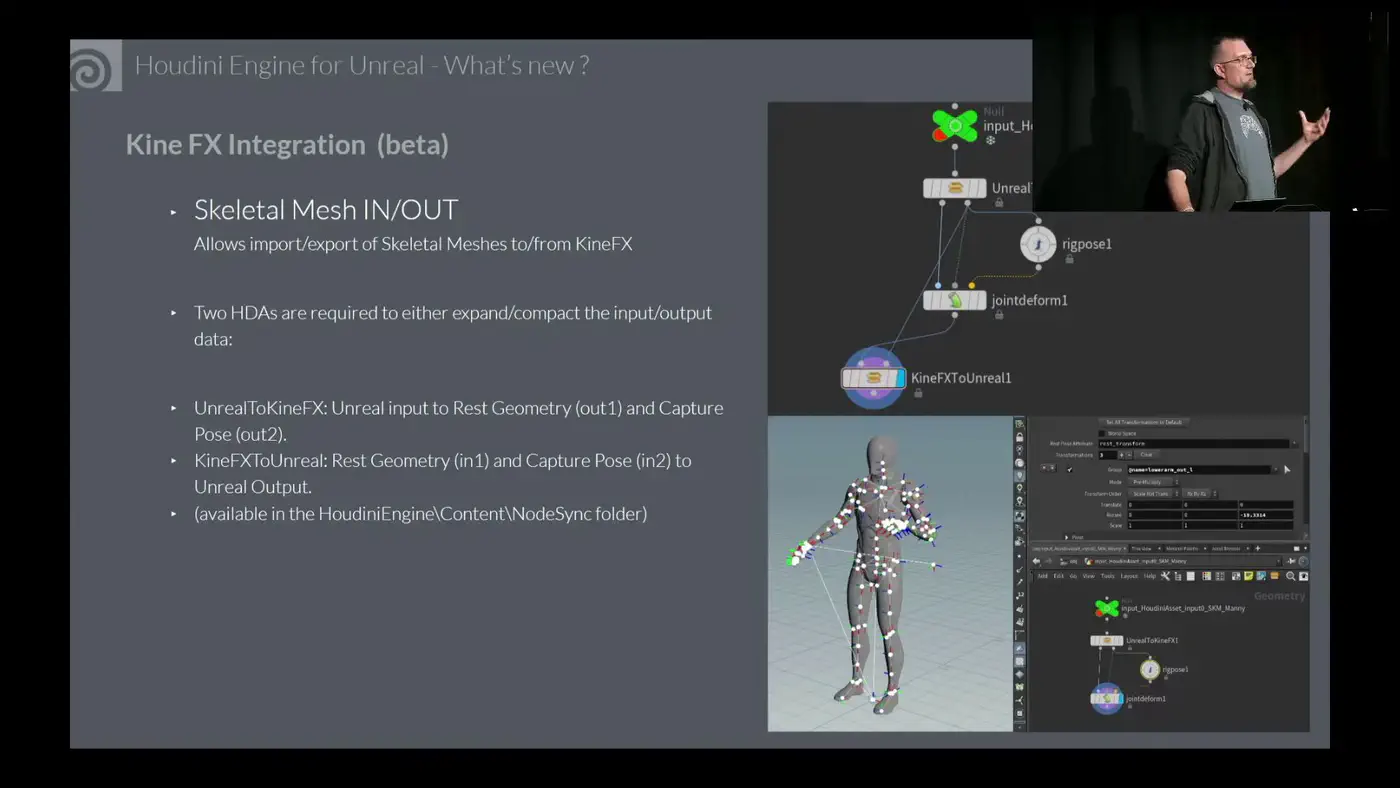Open the Add menu in network editor
The height and width of the screenshot is (788, 1400).
pyautogui.click(x=1043, y=576)
